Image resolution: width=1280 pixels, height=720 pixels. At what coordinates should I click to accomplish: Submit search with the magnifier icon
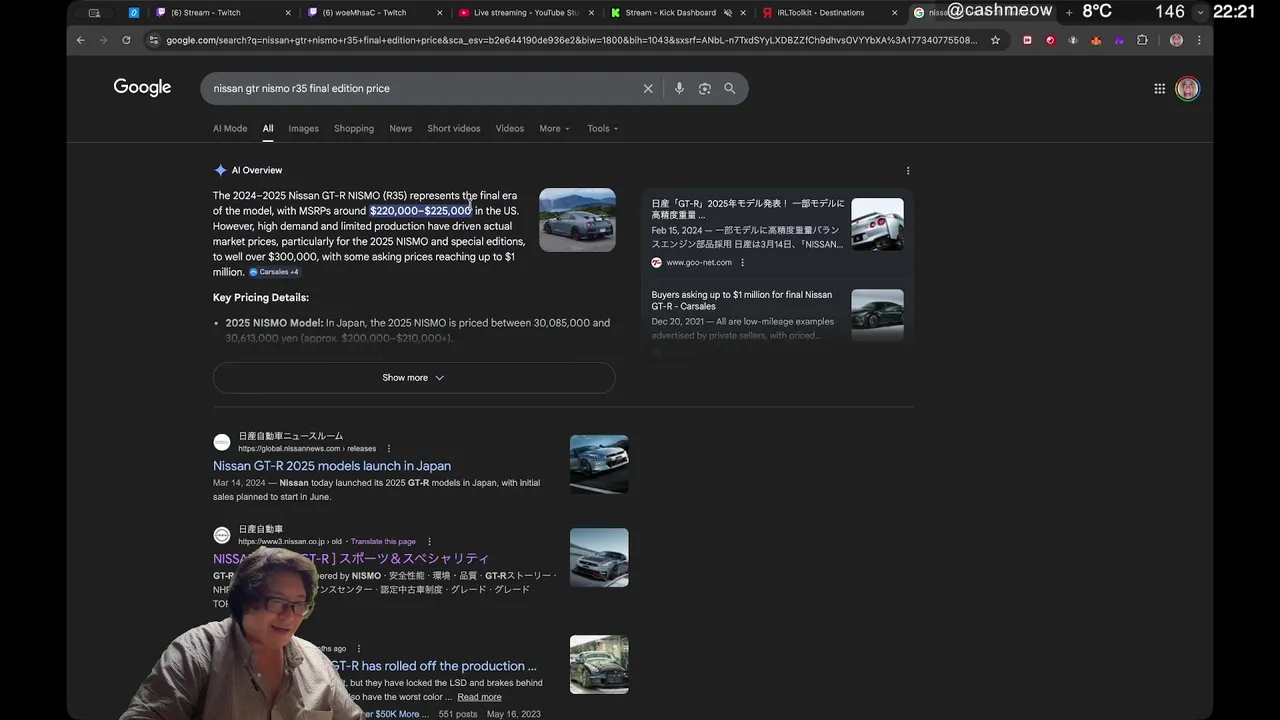[x=730, y=88]
